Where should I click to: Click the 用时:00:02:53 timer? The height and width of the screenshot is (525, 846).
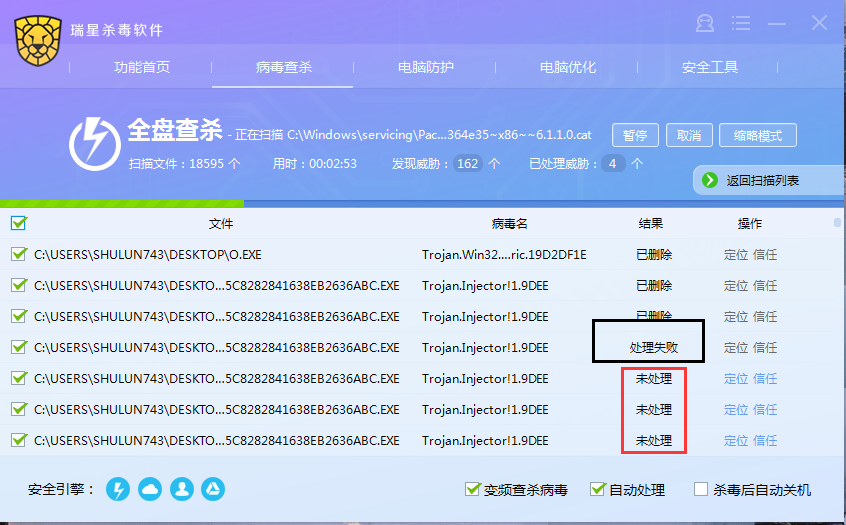pos(315,163)
